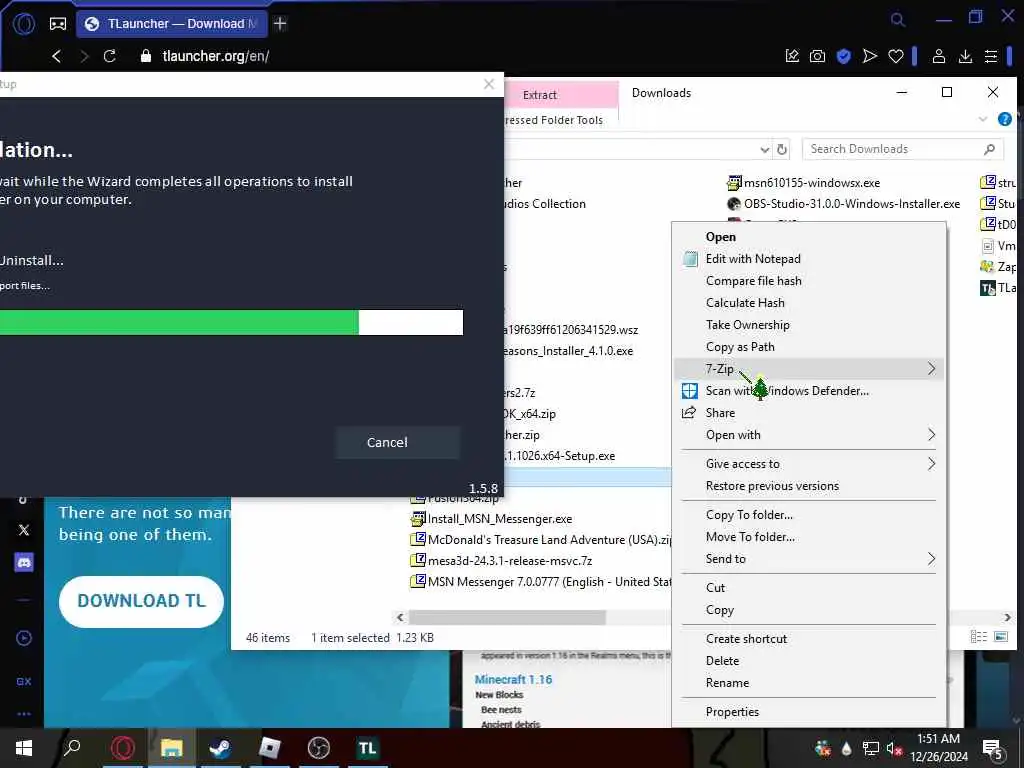Click the Opera browser logo icon
Viewport: 1024px width, 768px height.
24,24
